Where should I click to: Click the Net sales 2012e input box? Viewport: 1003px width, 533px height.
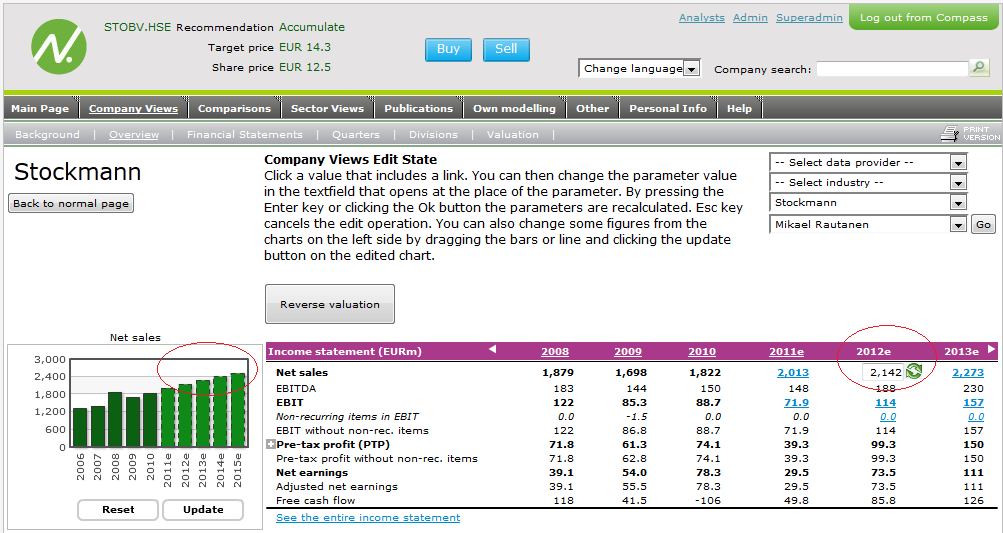click(x=883, y=372)
